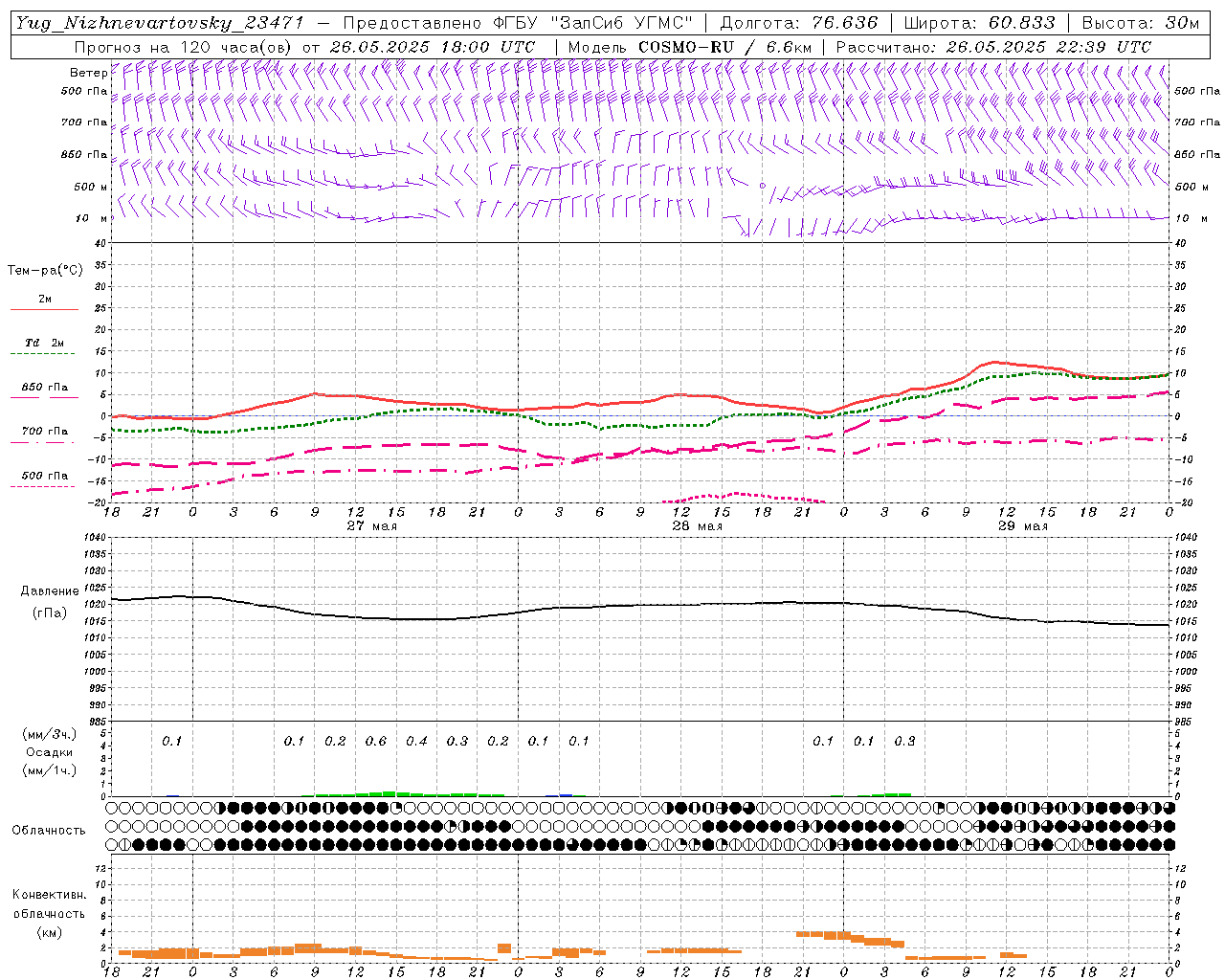Click the model name COSMO-RU / 6.6км

pos(725,47)
